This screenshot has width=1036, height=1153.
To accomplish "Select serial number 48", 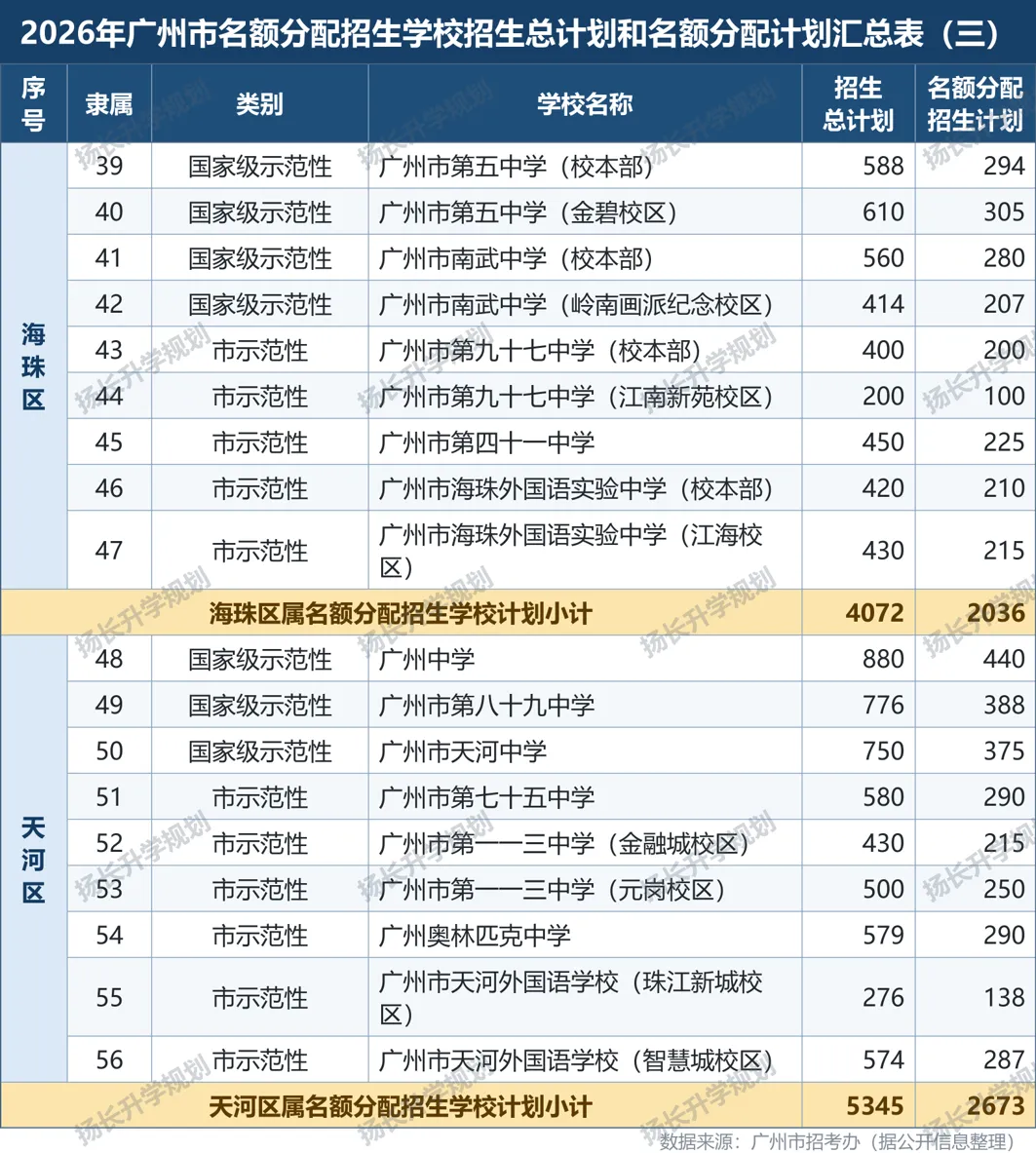I will coord(109,659).
